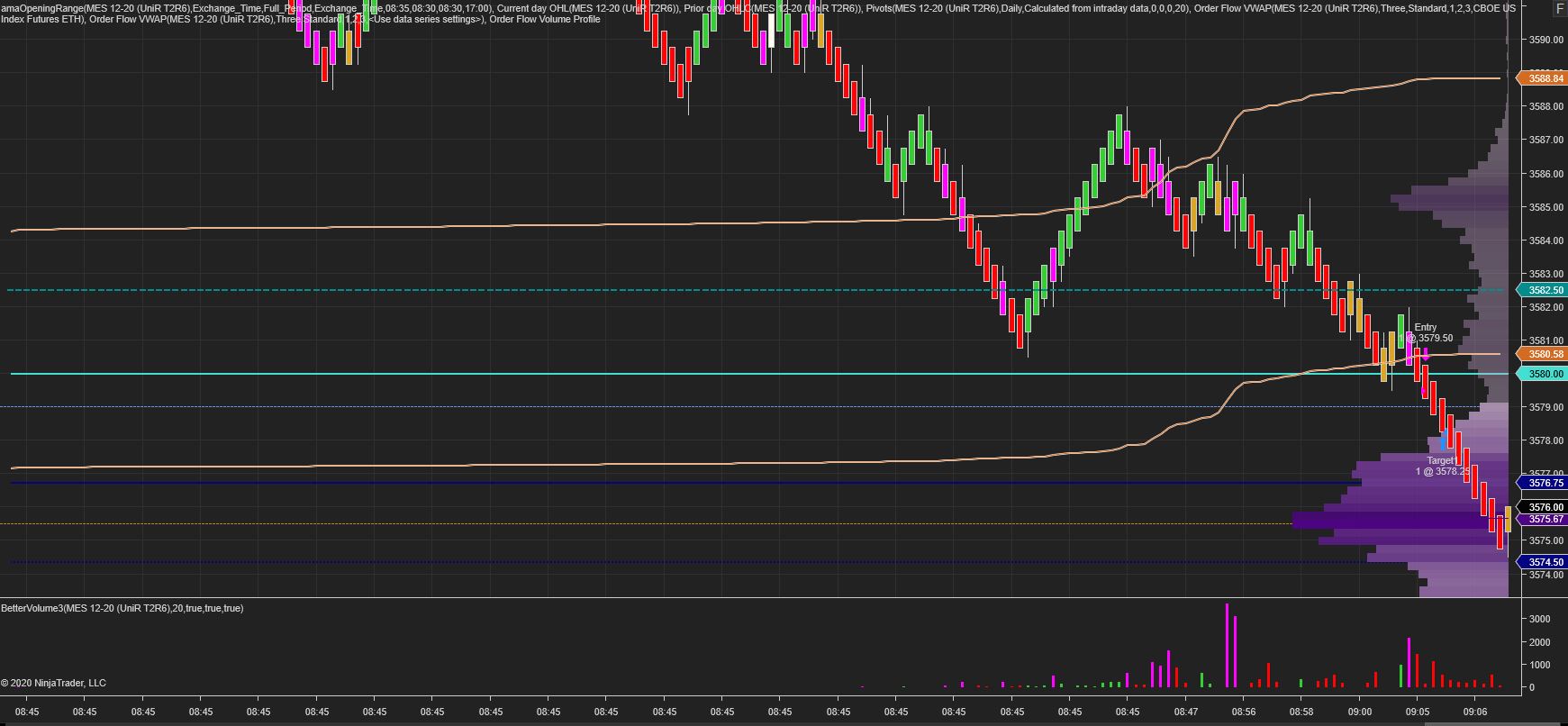Click the 2020 NinjaTrader, LLC copyright text
The height and width of the screenshot is (726, 1568).
click(53, 683)
